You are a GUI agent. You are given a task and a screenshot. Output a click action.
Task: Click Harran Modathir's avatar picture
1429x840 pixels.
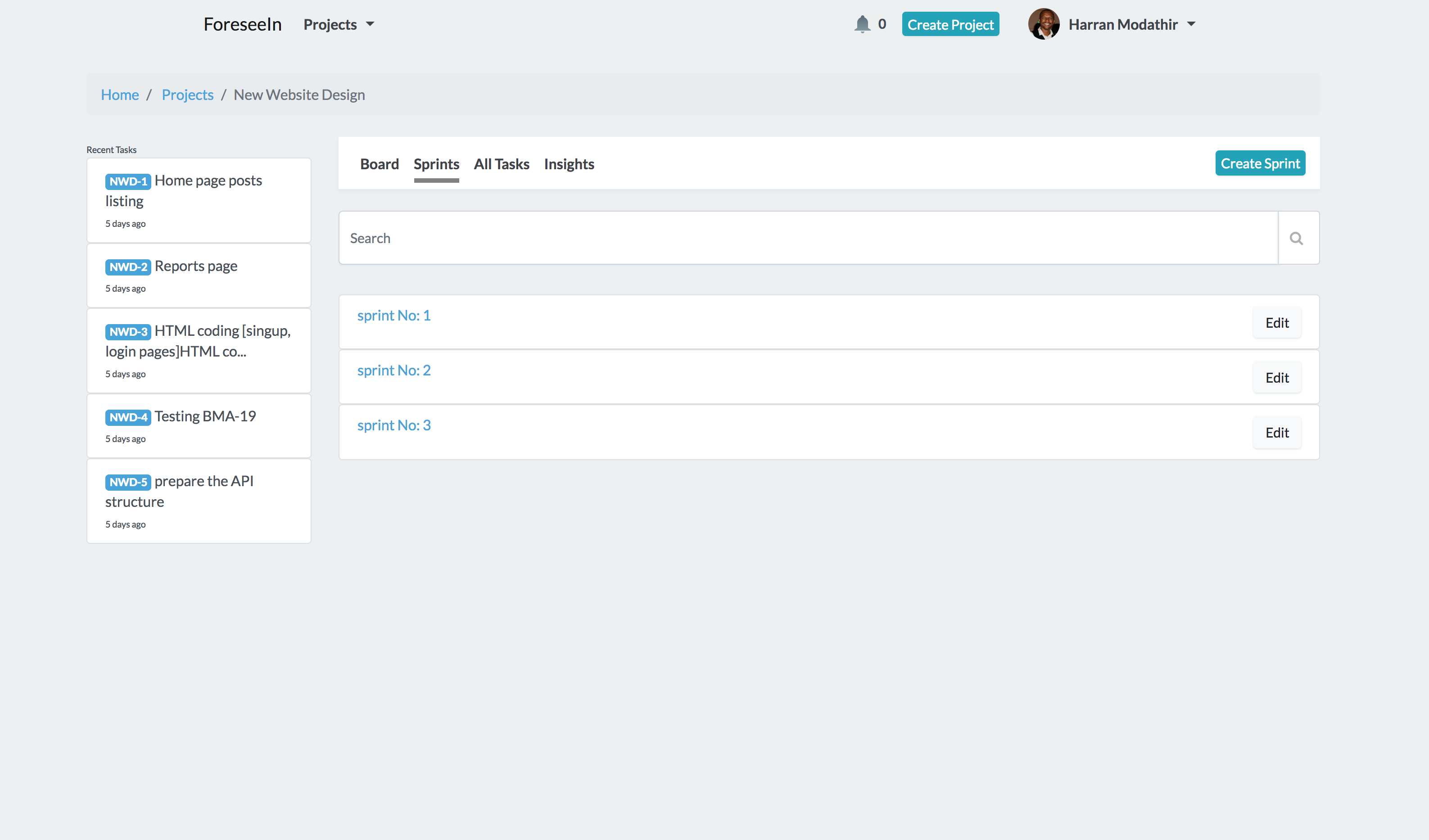(1043, 24)
